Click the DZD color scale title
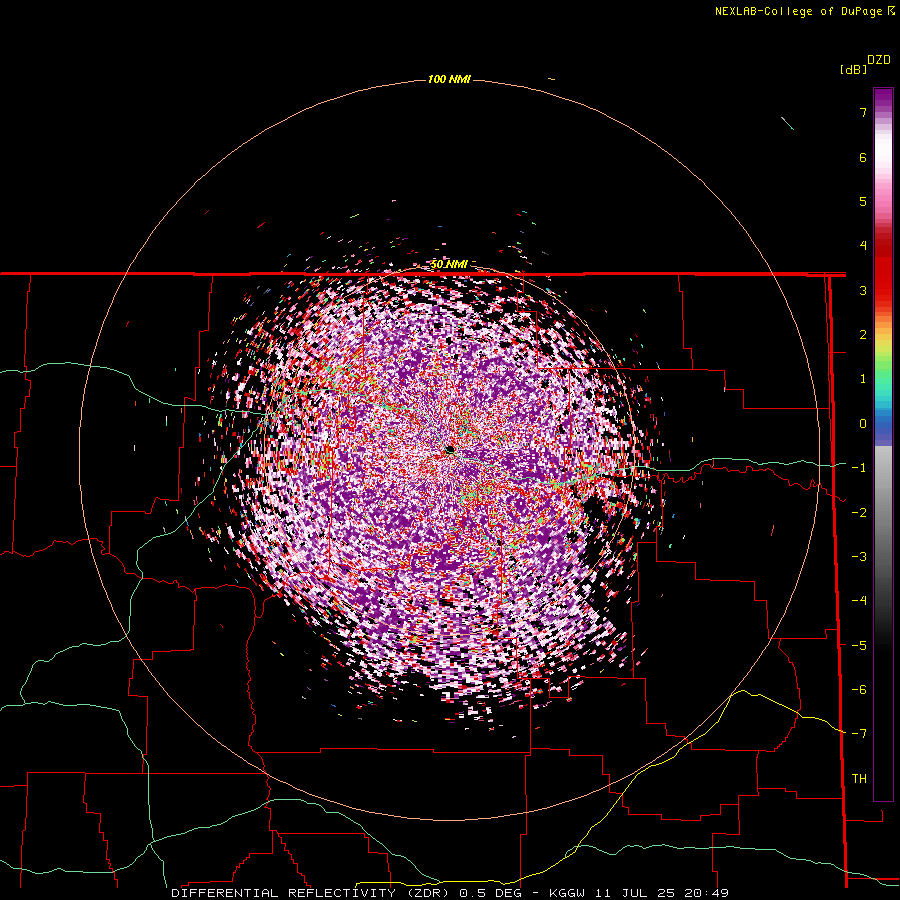The height and width of the screenshot is (900, 900). [879, 60]
